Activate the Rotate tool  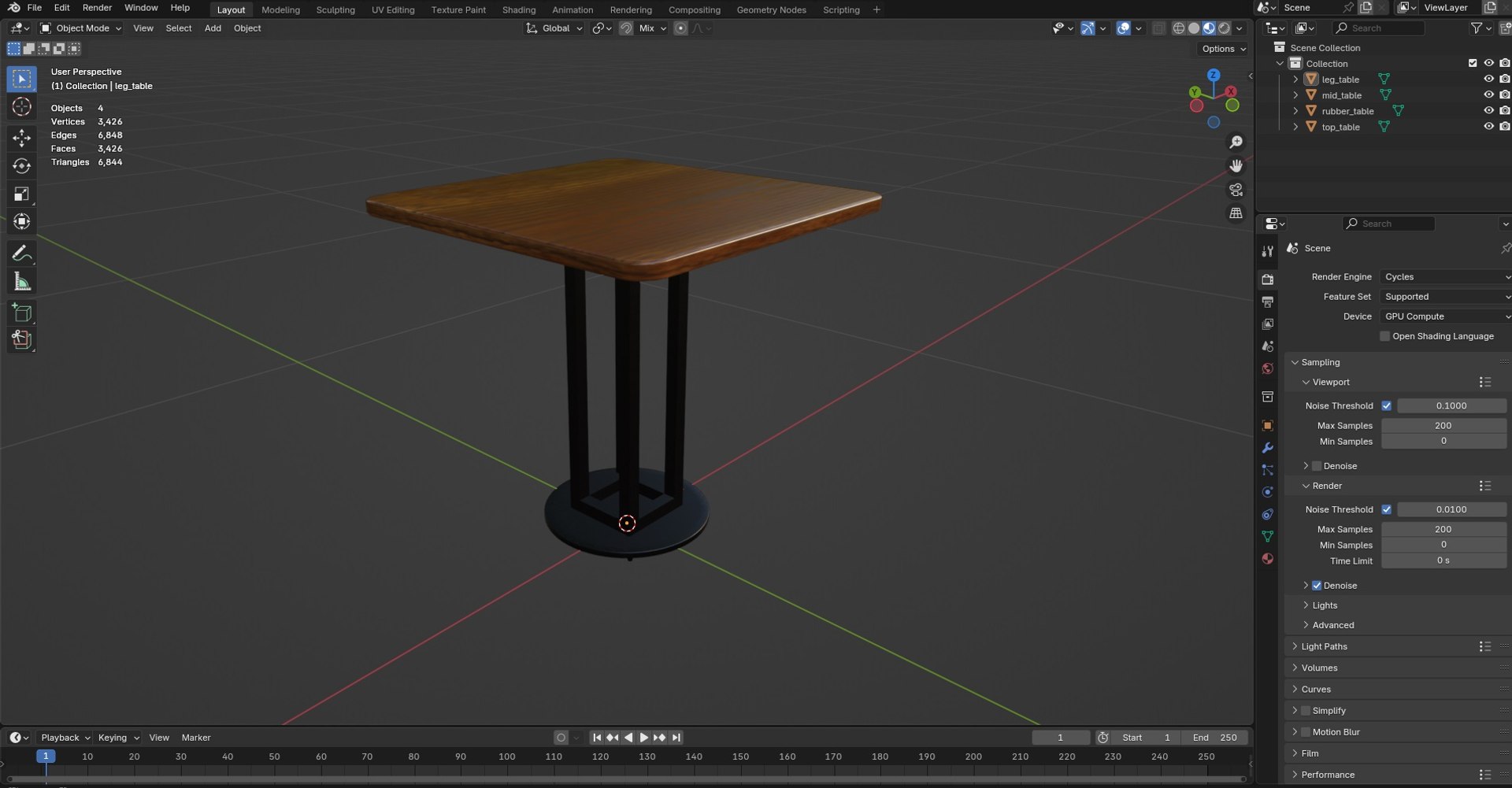[x=22, y=166]
